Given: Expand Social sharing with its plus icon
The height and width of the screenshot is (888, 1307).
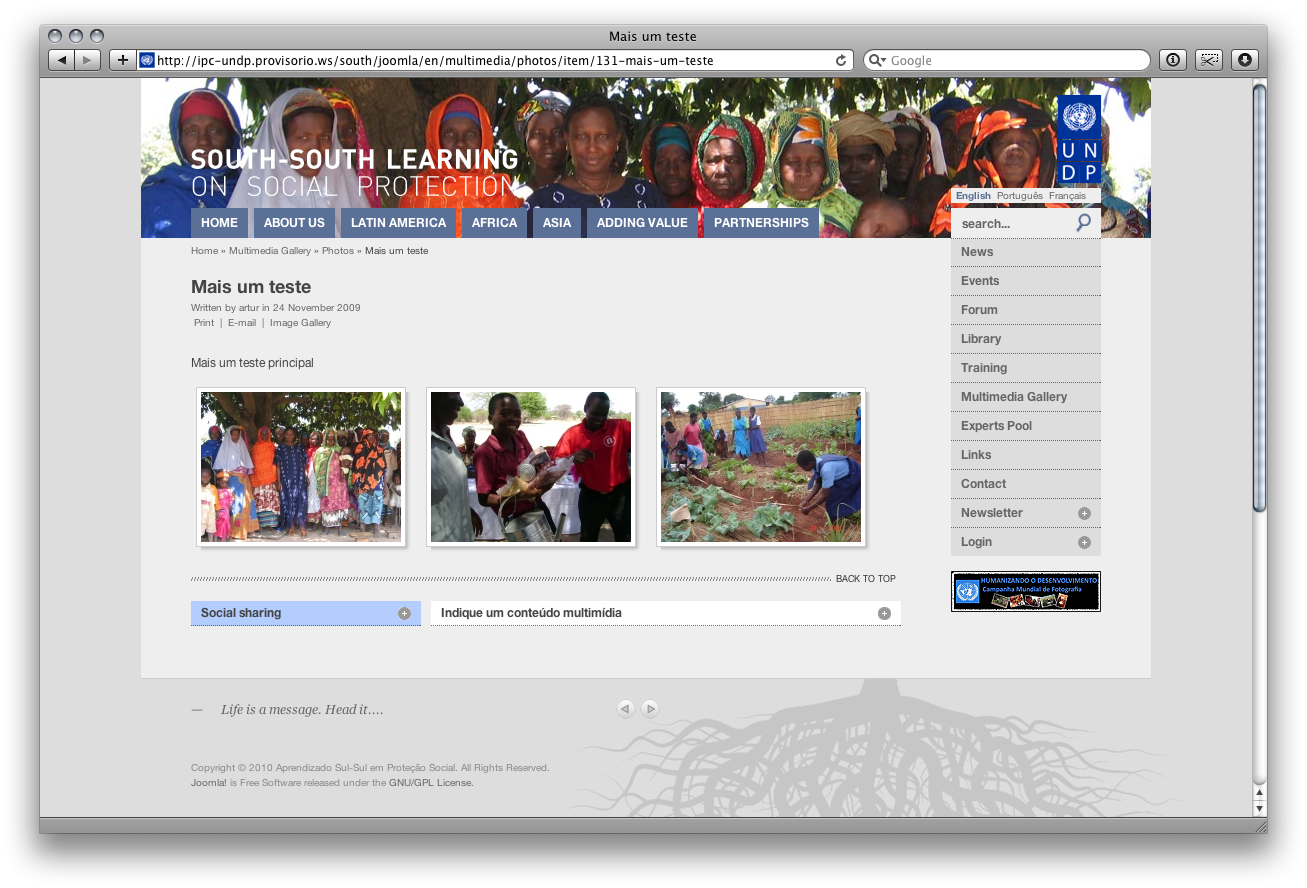Looking at the screenshot, I should coord(404,613).
